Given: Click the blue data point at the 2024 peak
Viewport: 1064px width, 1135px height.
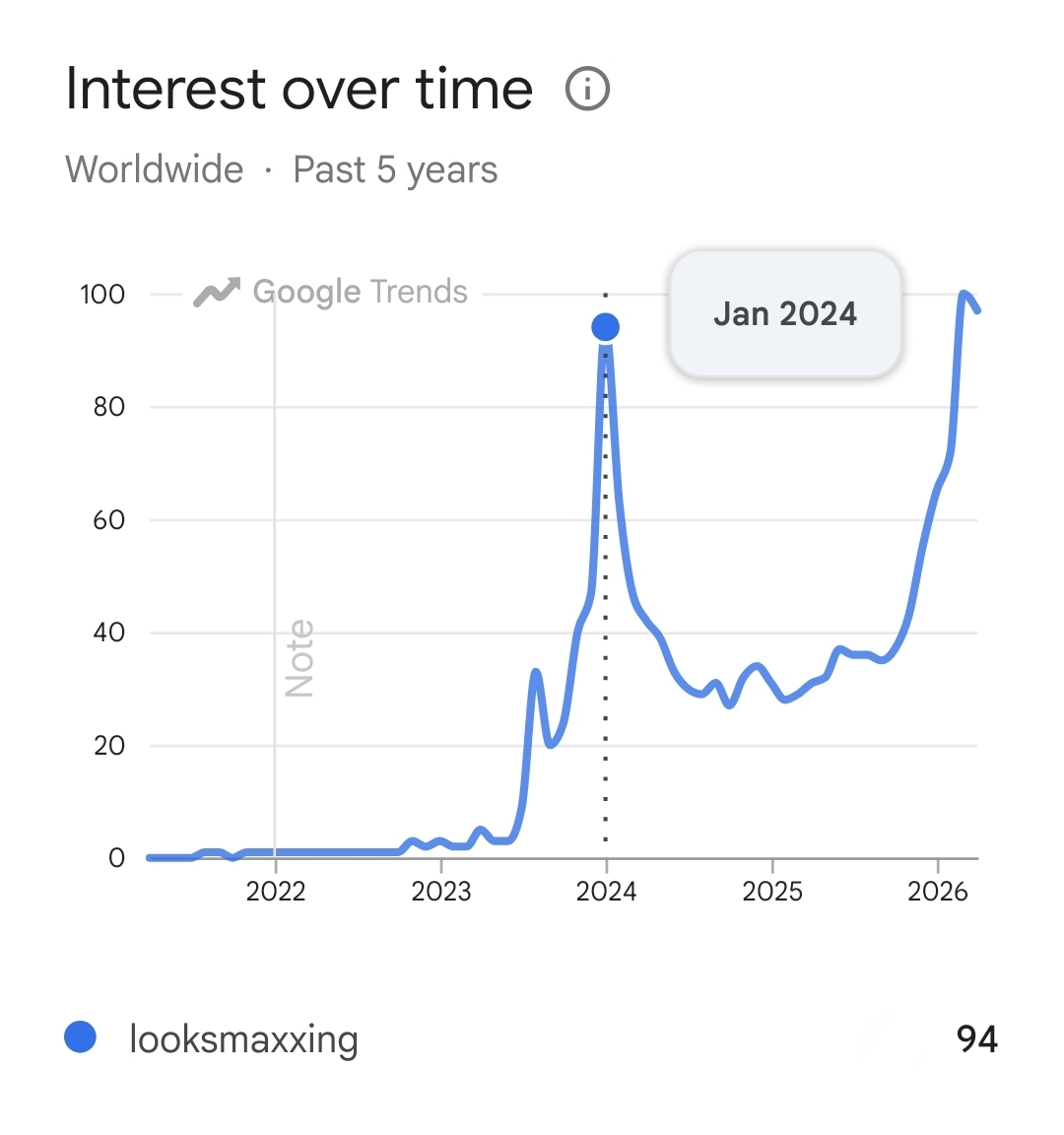Looking at the screenshot, I should [605, 327].
